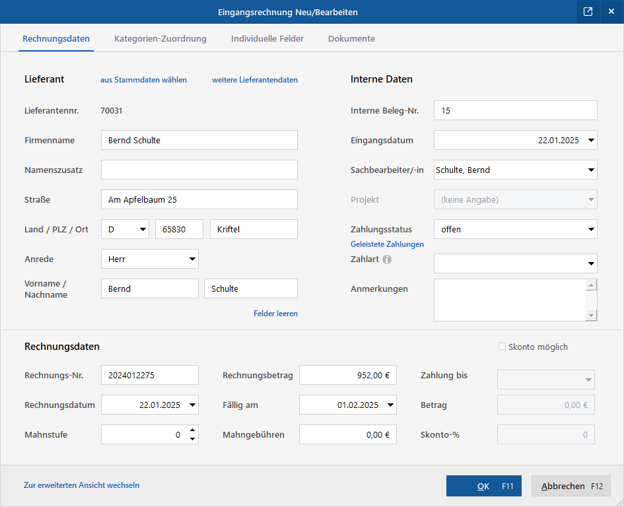Click into the Rechnungs-Nr. input field
The image size is (624, 507).
pos(150,376)
